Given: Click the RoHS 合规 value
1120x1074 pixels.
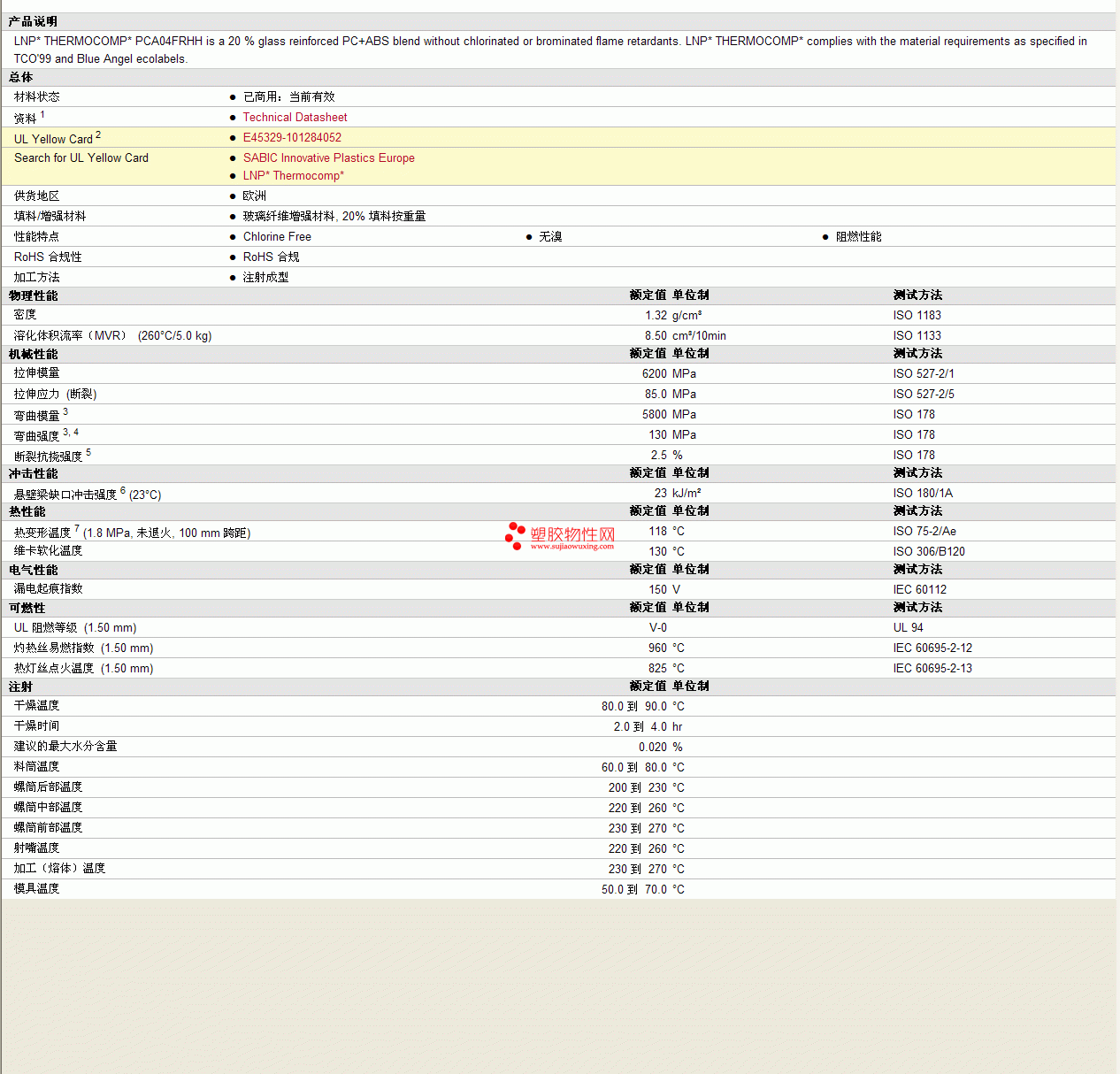Looking at the screenshot, I should point(272,257).
